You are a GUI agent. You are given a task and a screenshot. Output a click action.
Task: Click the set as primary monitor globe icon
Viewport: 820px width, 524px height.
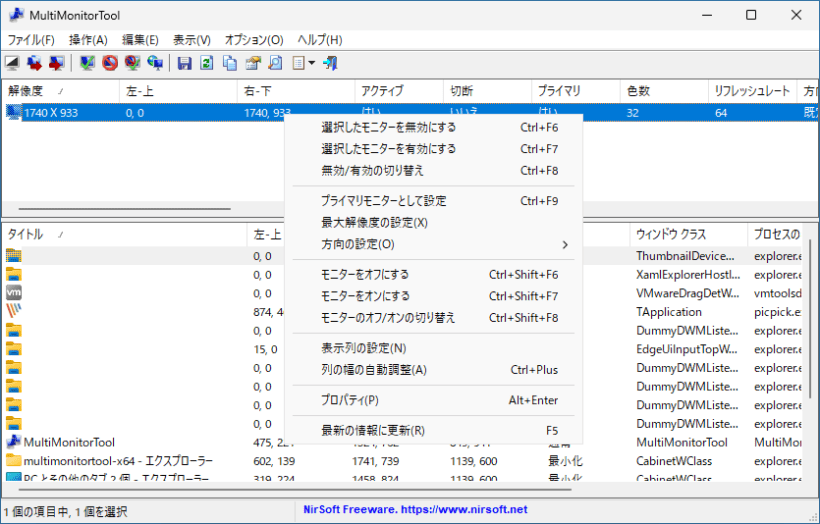click(155, 63)
